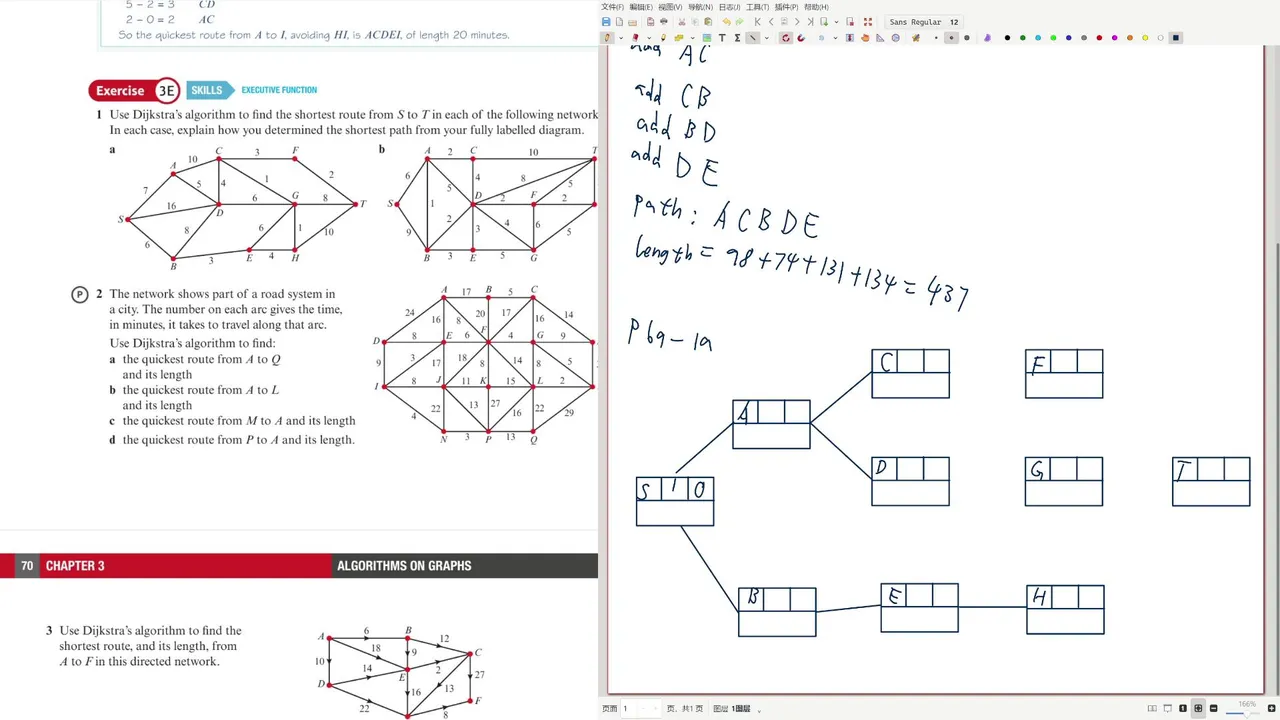The height and width of the screenshot is (720, 1280).
Task: Open the 视图(V) menu
Action: click(x=670, y=7)
